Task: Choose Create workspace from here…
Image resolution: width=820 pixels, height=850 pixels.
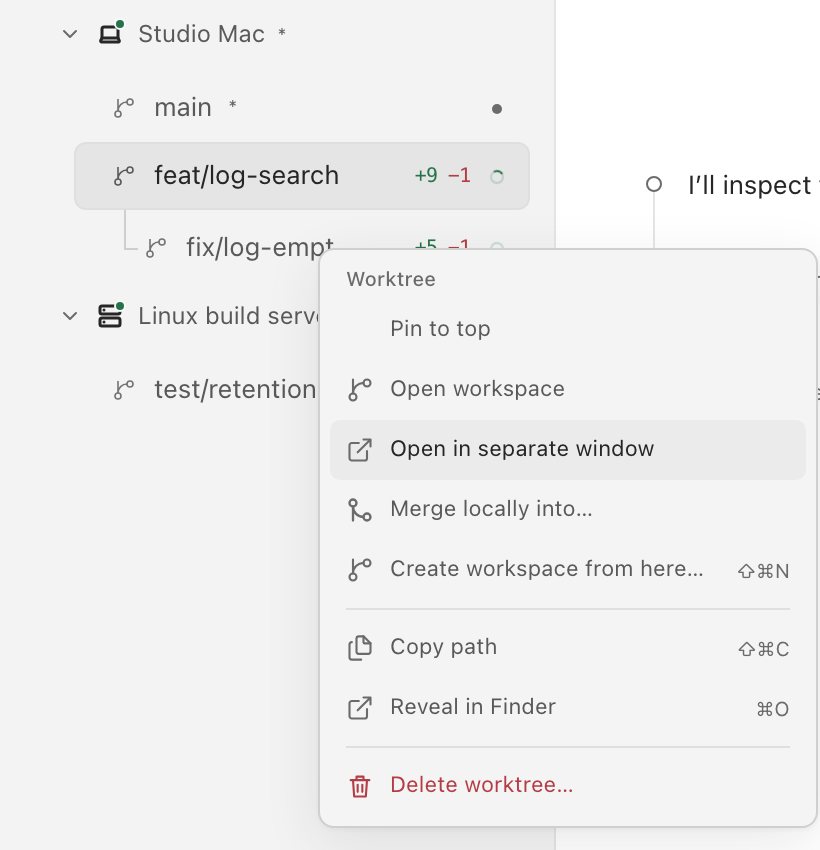Action: tap(568, 570)
